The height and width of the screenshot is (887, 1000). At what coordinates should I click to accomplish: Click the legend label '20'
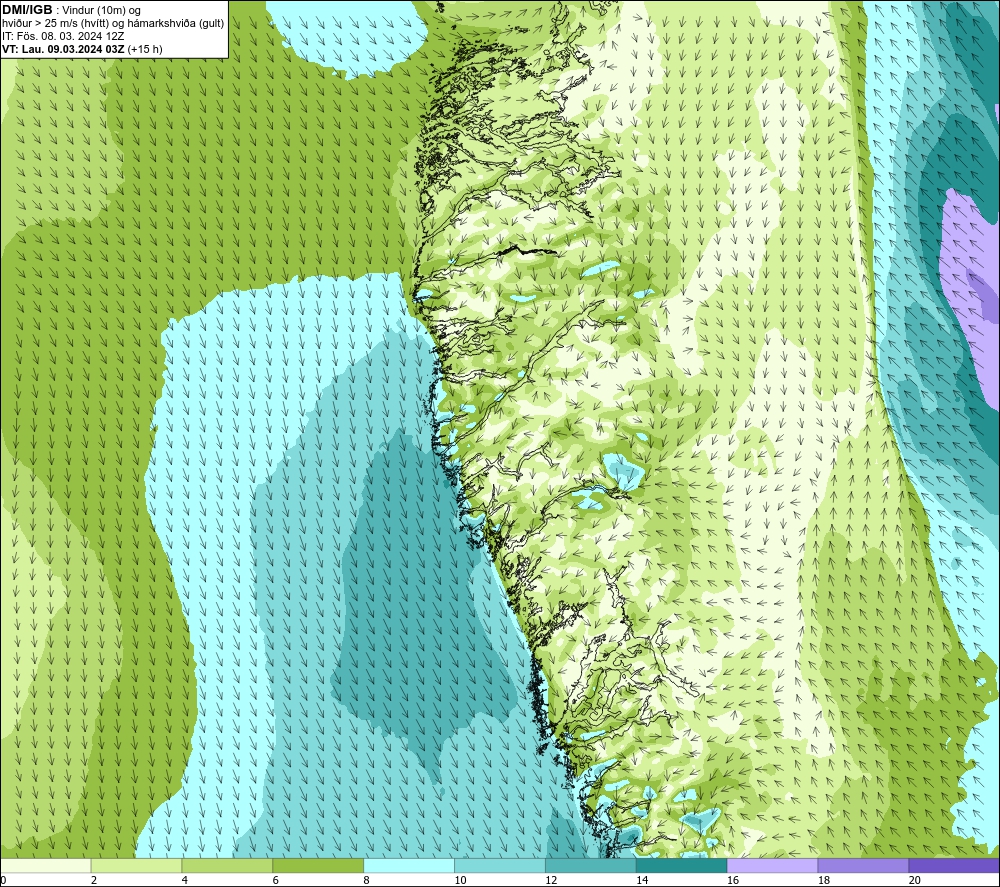[915, 880]
